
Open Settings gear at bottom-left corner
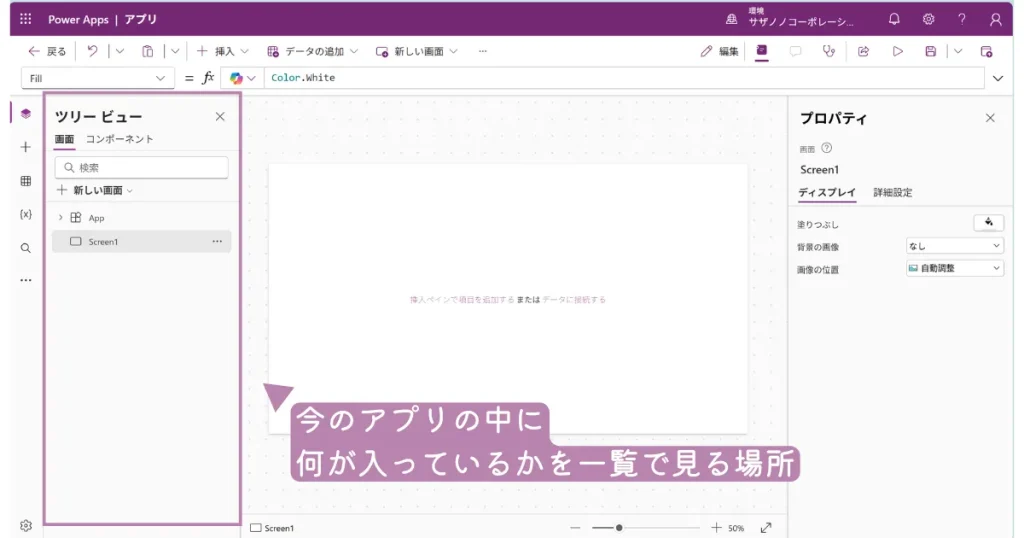pyautogui.click(x=26, y=525)
